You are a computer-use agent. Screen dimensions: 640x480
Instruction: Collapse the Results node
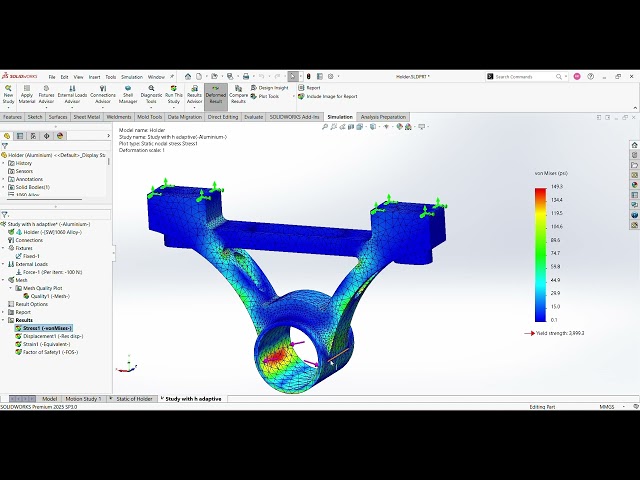pos(4,320)
